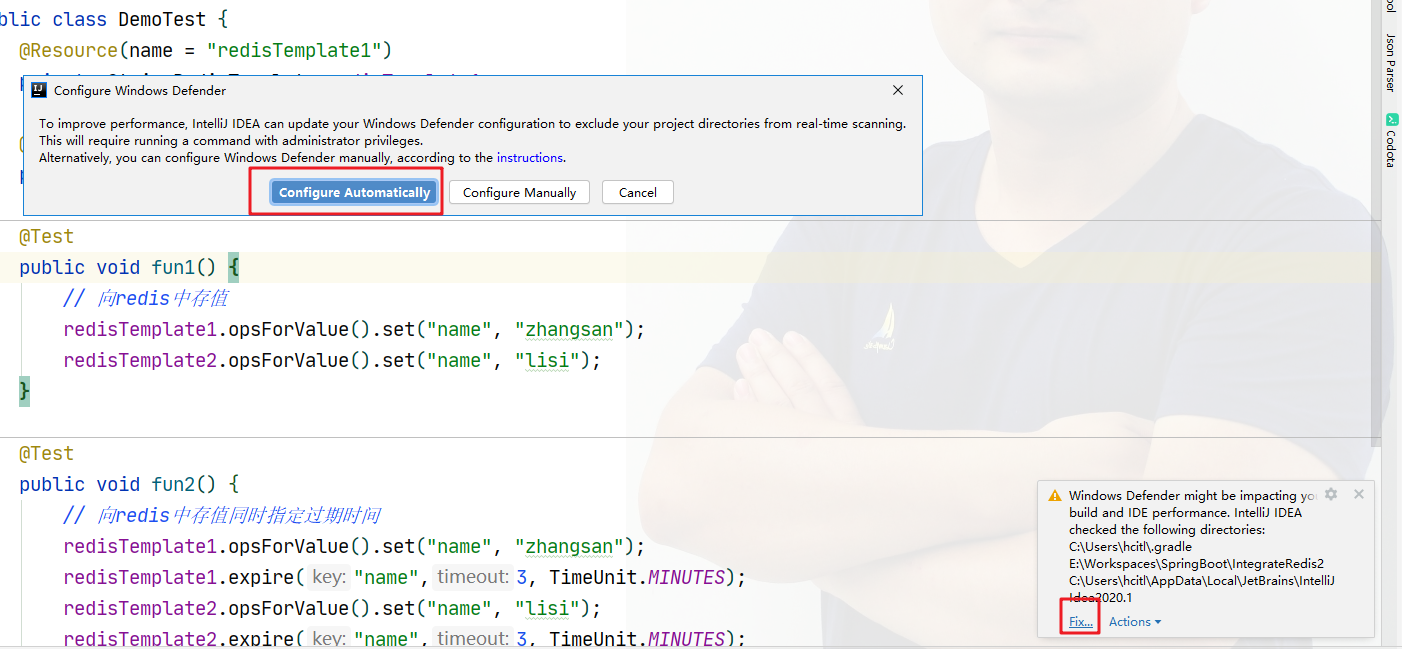Open the Codota tool window tab
Image resolution: width=1402 pixels, height=649 pixels.
(x=1391, y=140)
